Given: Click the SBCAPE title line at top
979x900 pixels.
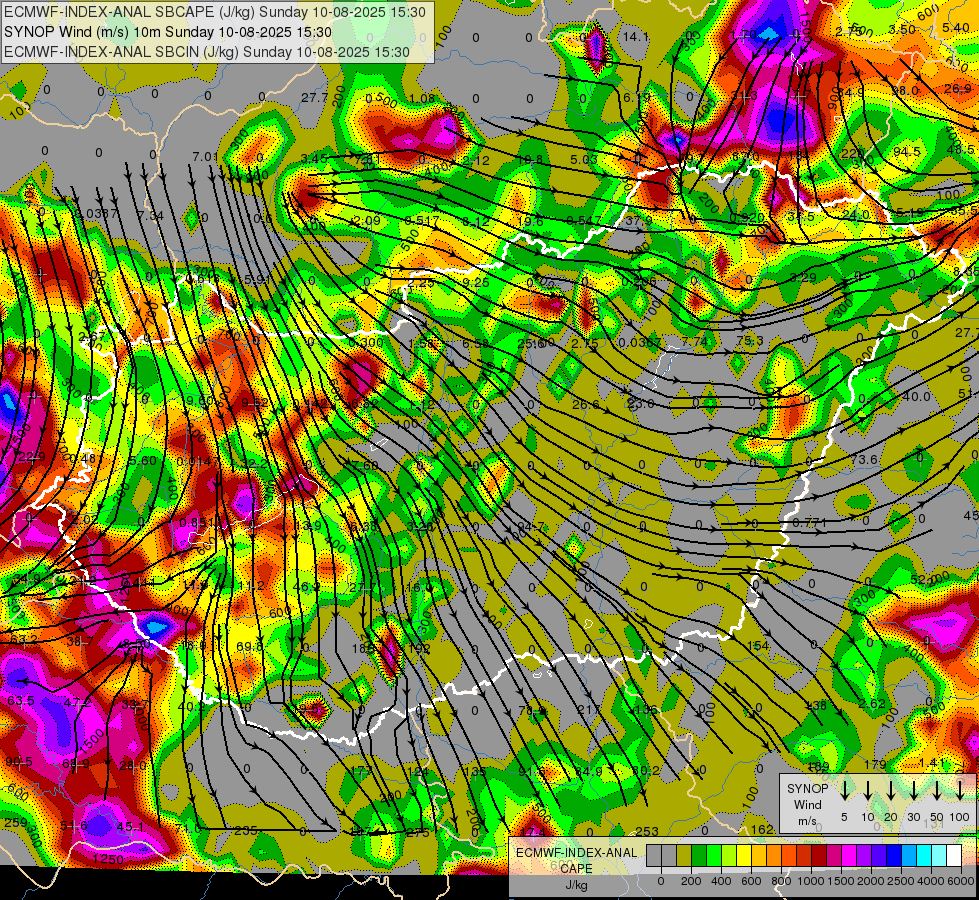Looking at the screenshot, I should [x=215, y=12].
